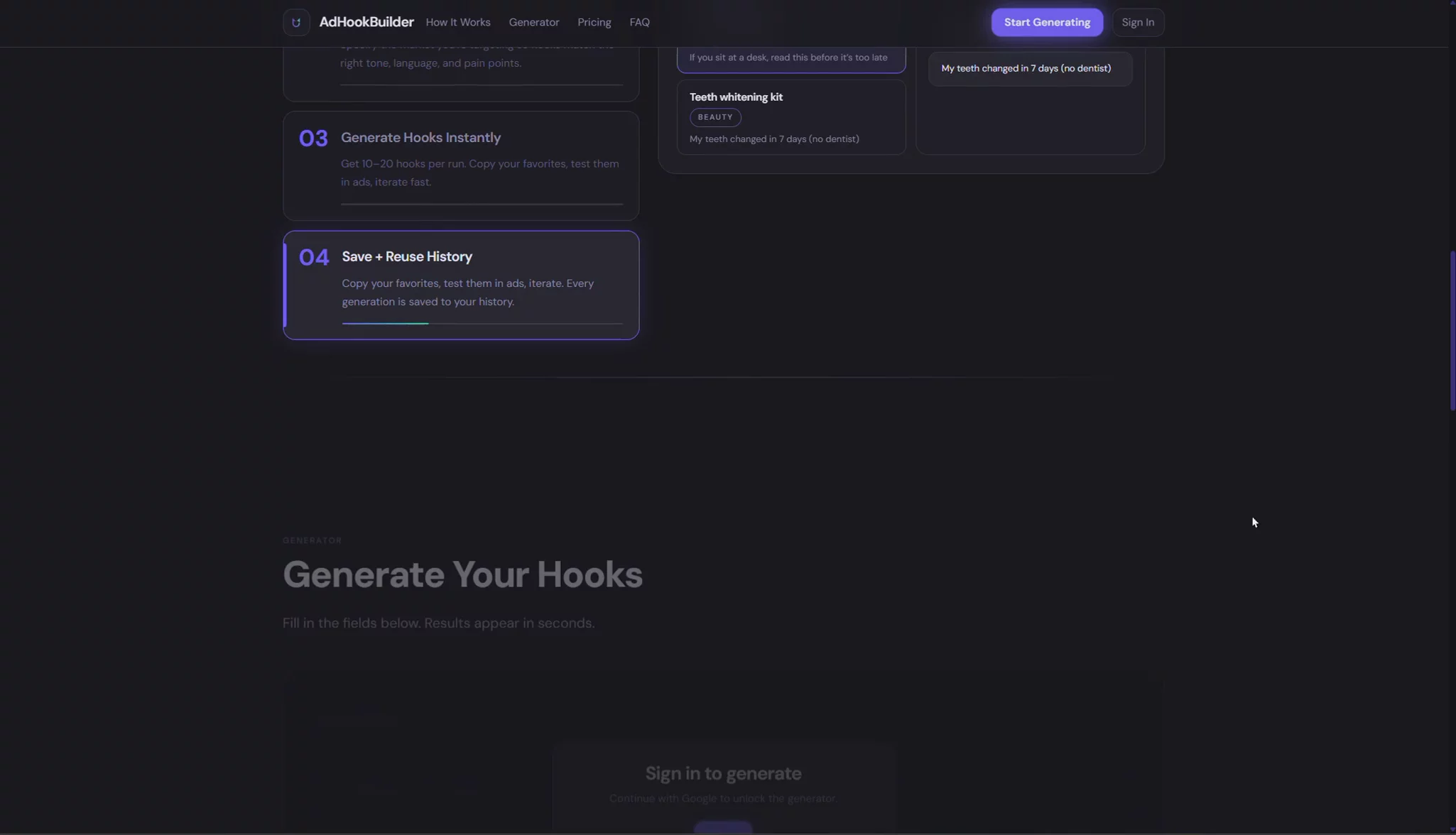Click the purple sign-in button at page bottom
1456x835 pixels.
722,829
